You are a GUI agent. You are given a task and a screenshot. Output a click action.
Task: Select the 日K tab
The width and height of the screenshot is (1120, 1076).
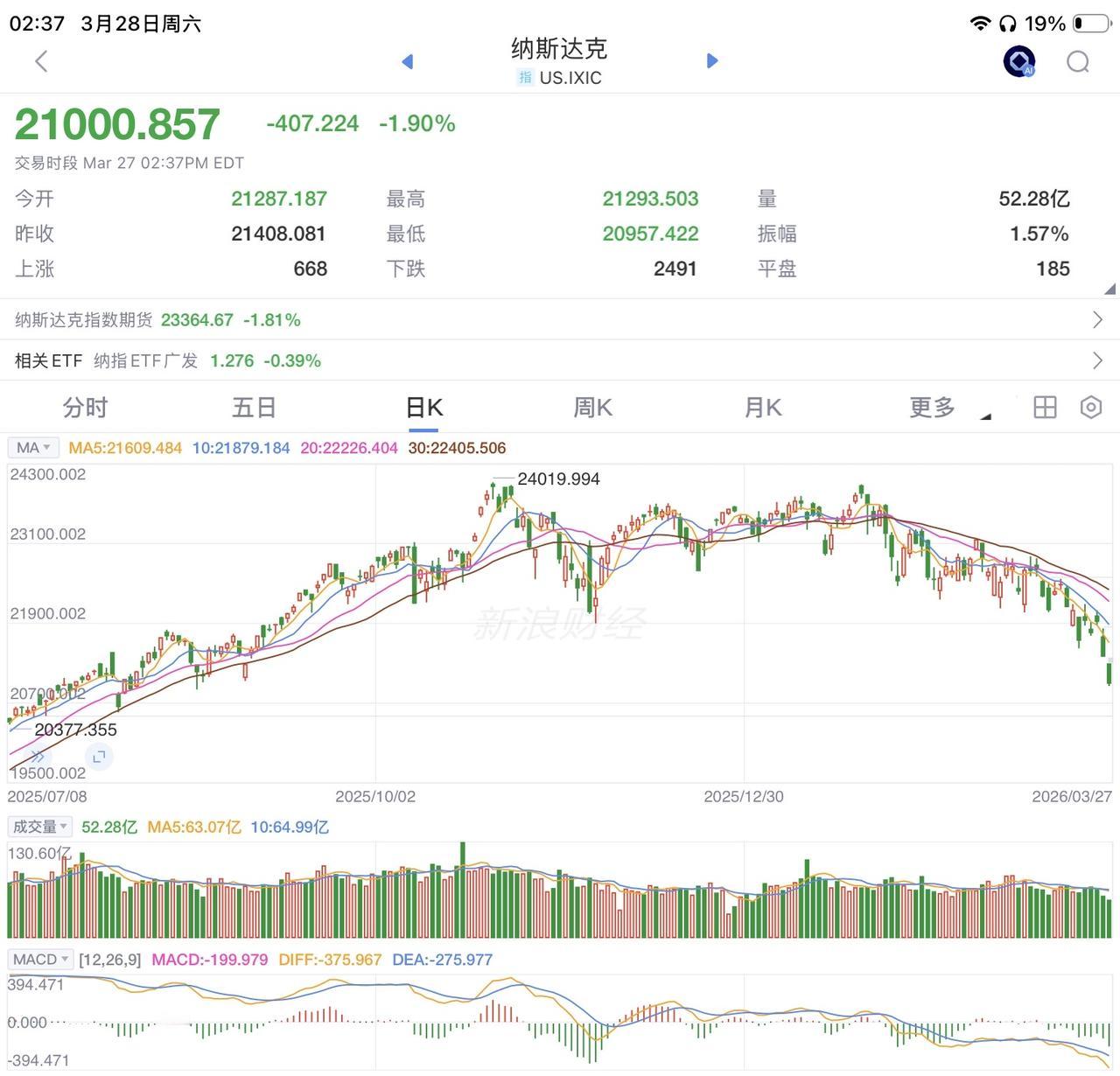[x=424, y=408]
